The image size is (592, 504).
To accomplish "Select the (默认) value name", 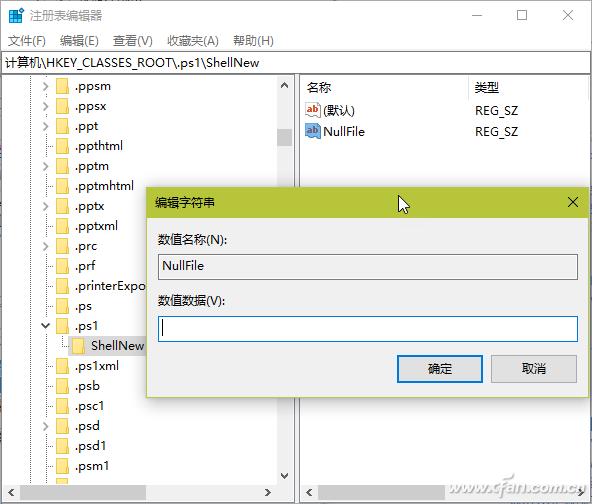I will pos(339,111).
